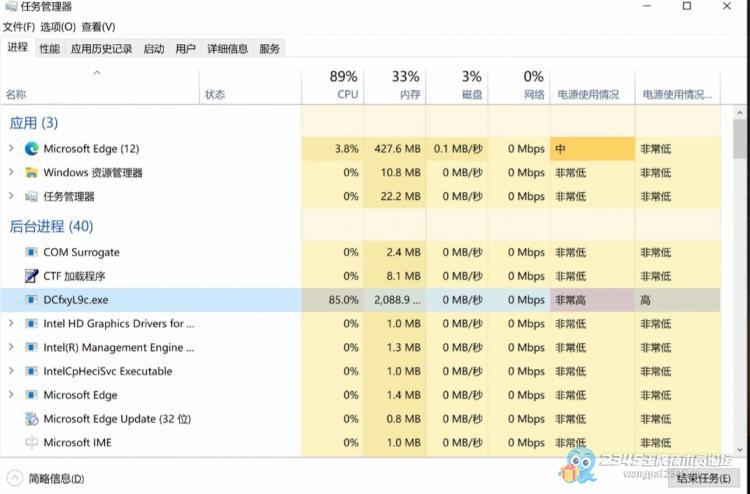Click the 8.1 MB memory cell

pyautogui.click(x=395, y=276)
